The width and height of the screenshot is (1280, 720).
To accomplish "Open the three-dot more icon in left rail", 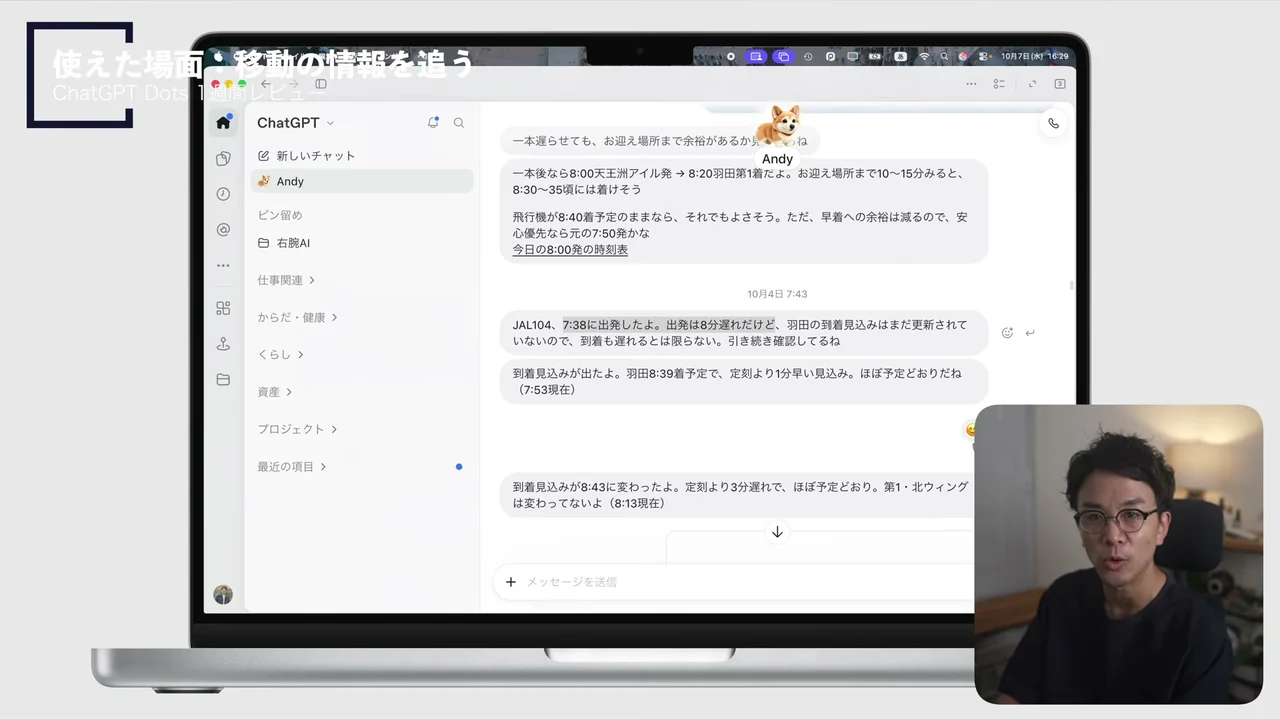I will pyautogui.click(x=223, y=266).
